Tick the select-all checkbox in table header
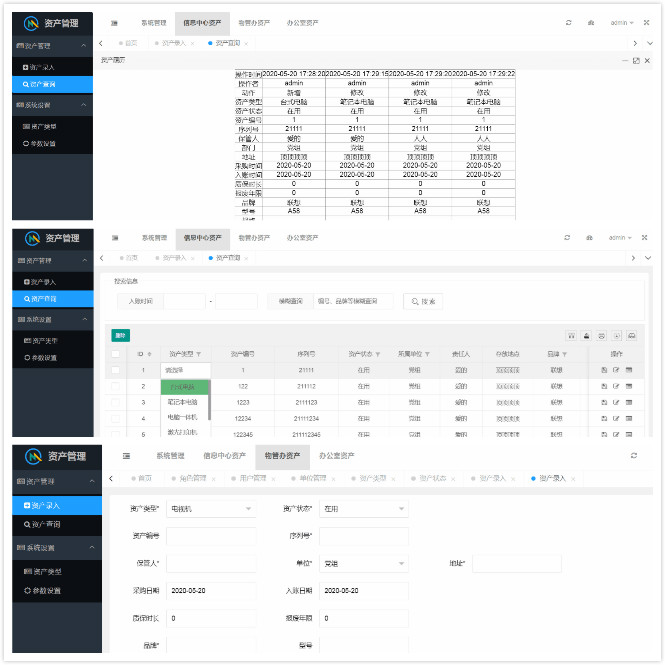Viewport: 665px width, 665px height. click(115, 354)
